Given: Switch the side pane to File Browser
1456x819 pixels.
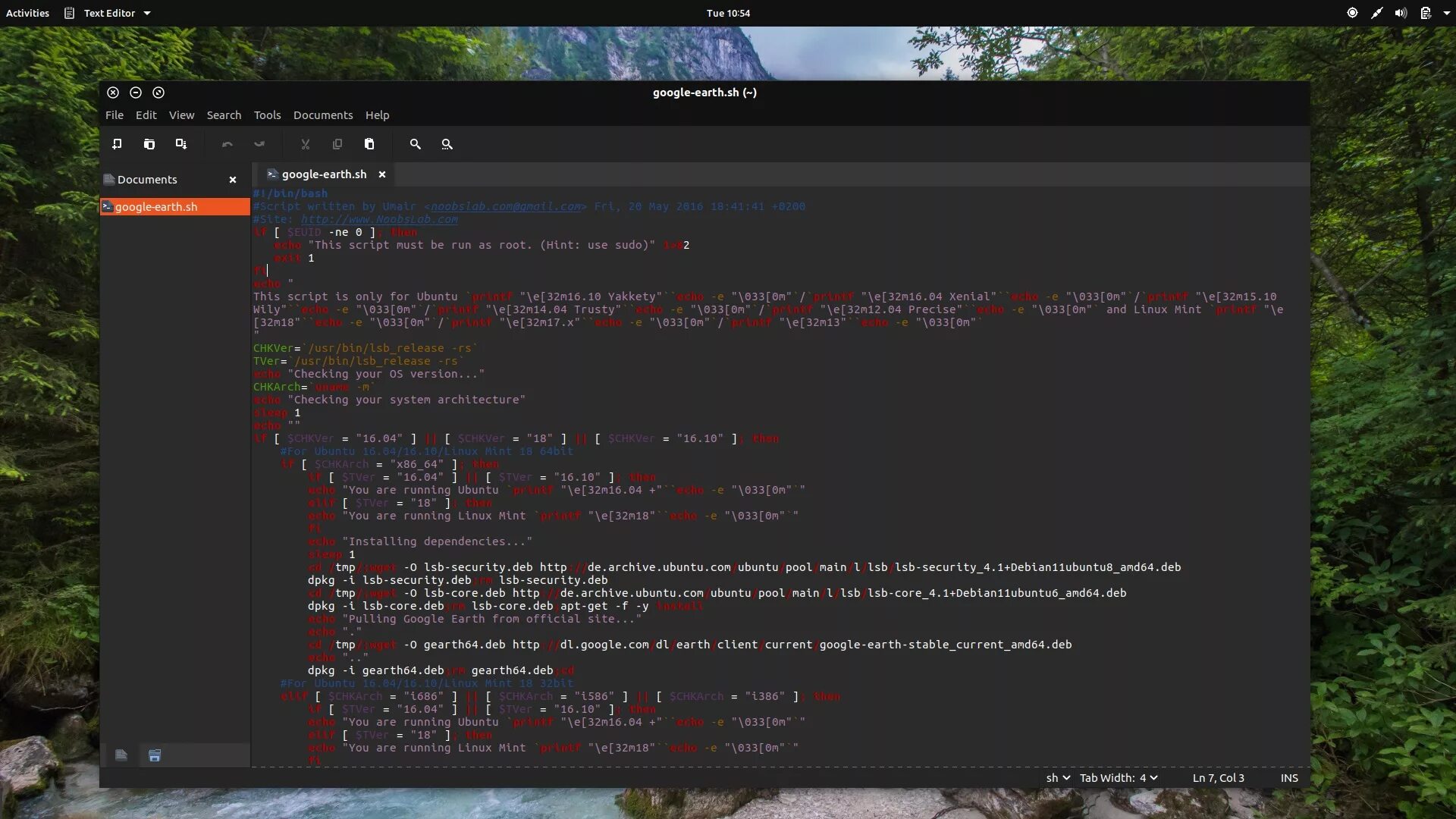Looking at the screenshot, I should (x=155, y=755).
